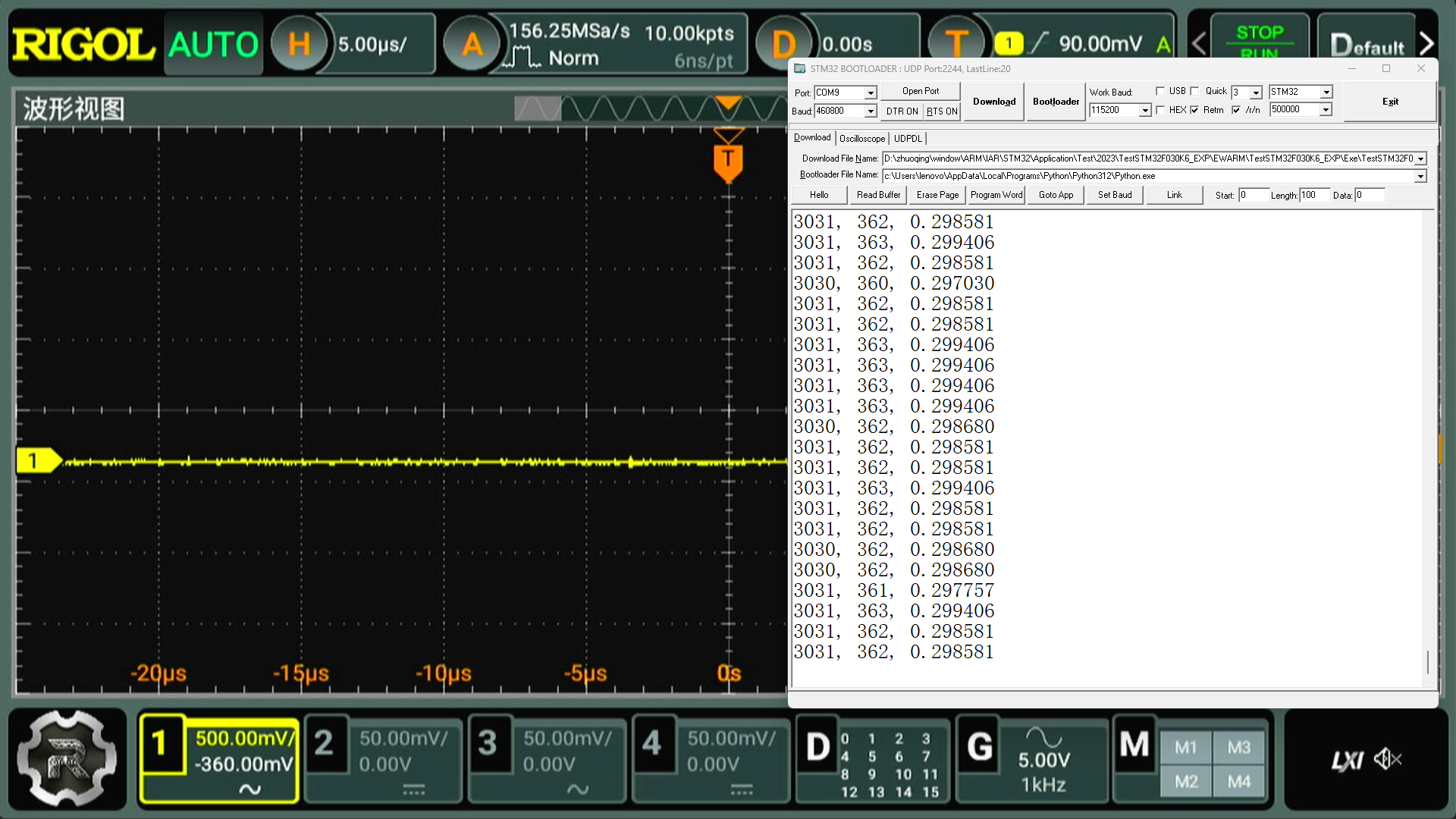The height and width of the screenshot is (819, 1456).
Task: Uncheck the Retrn checkbox
Action: point(1195,110)
